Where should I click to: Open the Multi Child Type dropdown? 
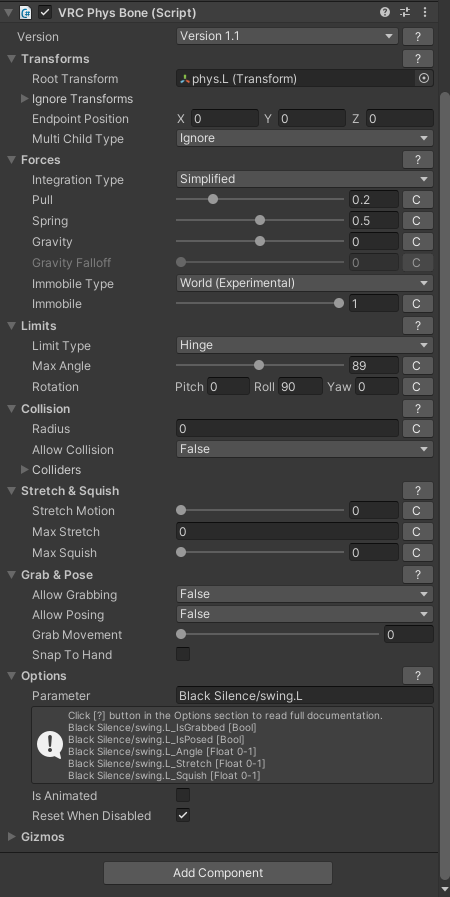pyautogui.click(x=304, y=138)
